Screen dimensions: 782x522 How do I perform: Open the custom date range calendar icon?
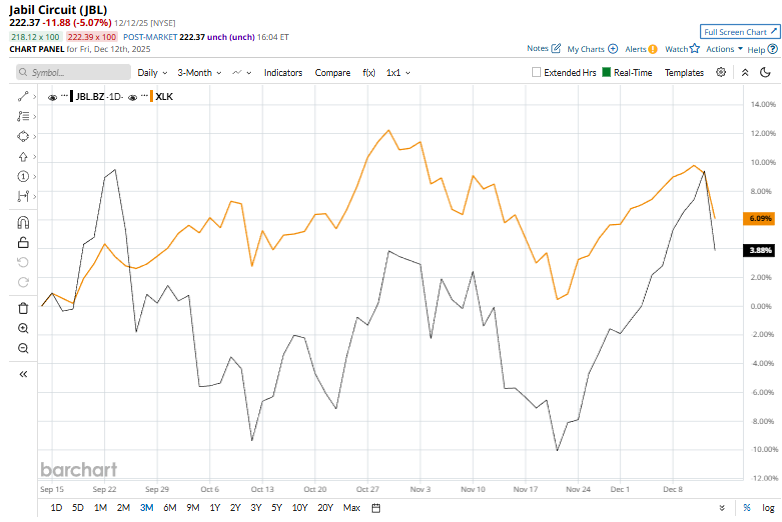(376, 508)
